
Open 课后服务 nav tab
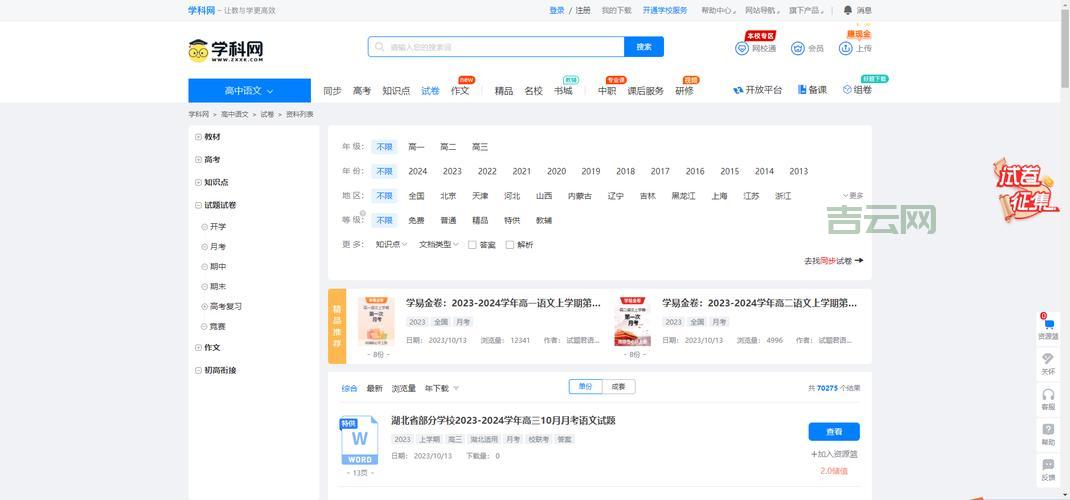pyautogui.click(x=646, y=91)
